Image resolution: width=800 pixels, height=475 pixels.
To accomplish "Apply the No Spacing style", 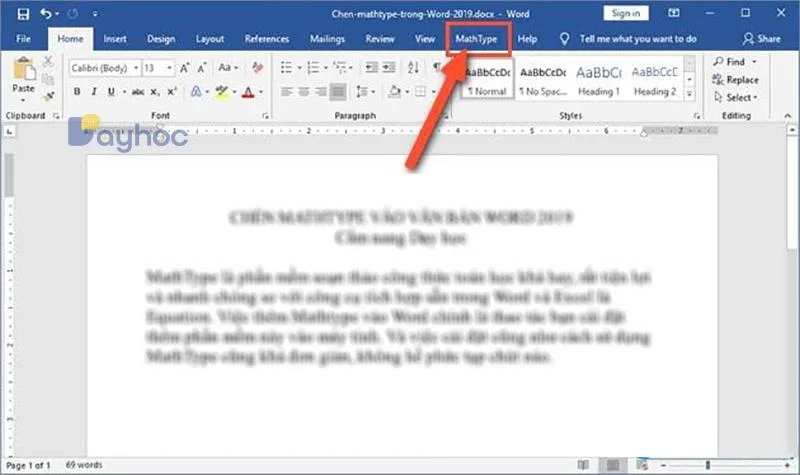I will click(x=543, y=81).
